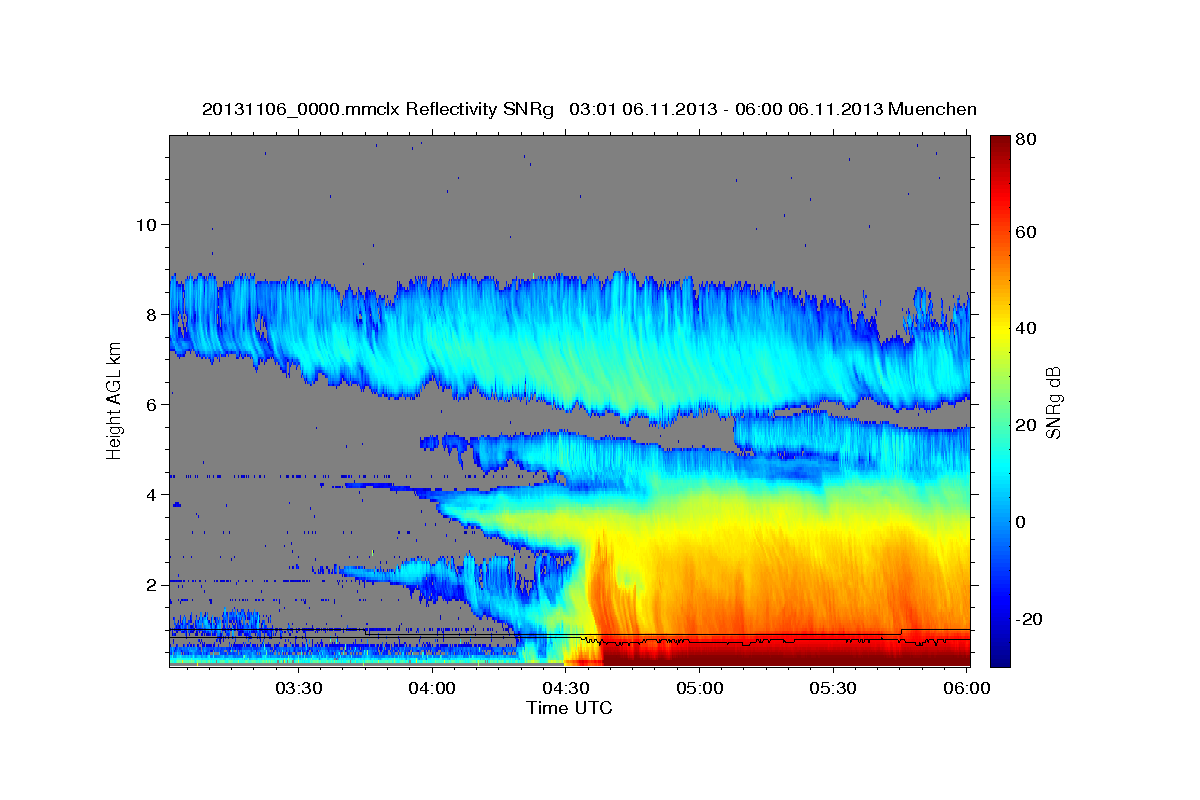Click the 04:00 time tick label

click(x=432, y=688)
